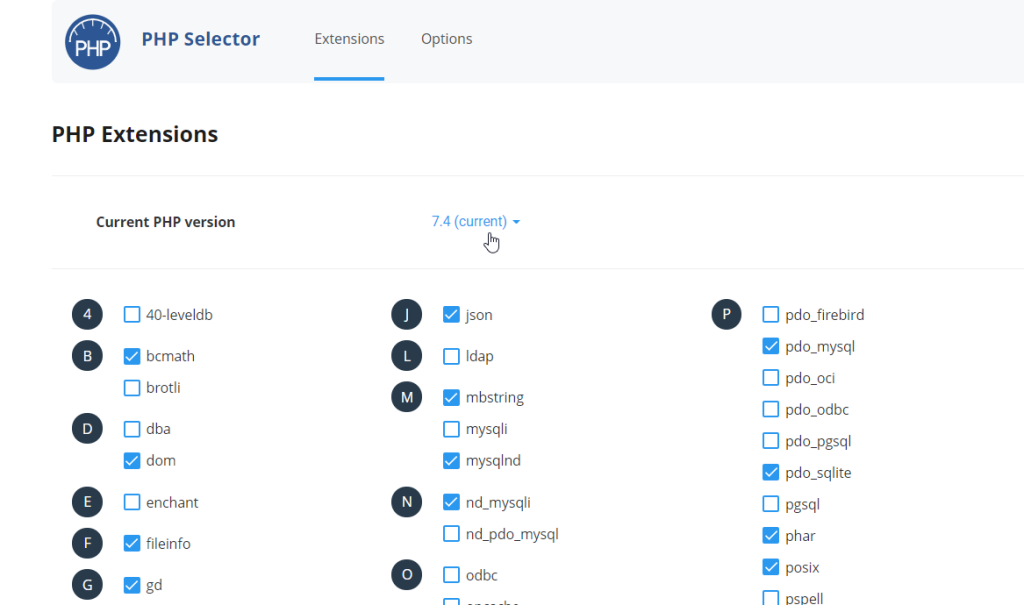
Task: Uncheck the nd_mysqli extension
Action: point(451,502)
